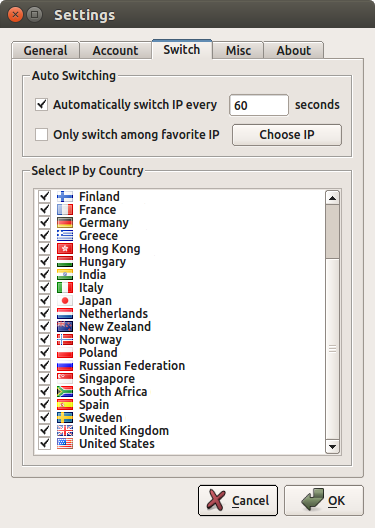This screenshot has height=528, width=375.
Task: Click the Italy flag icon
Action: pos(65,288)
